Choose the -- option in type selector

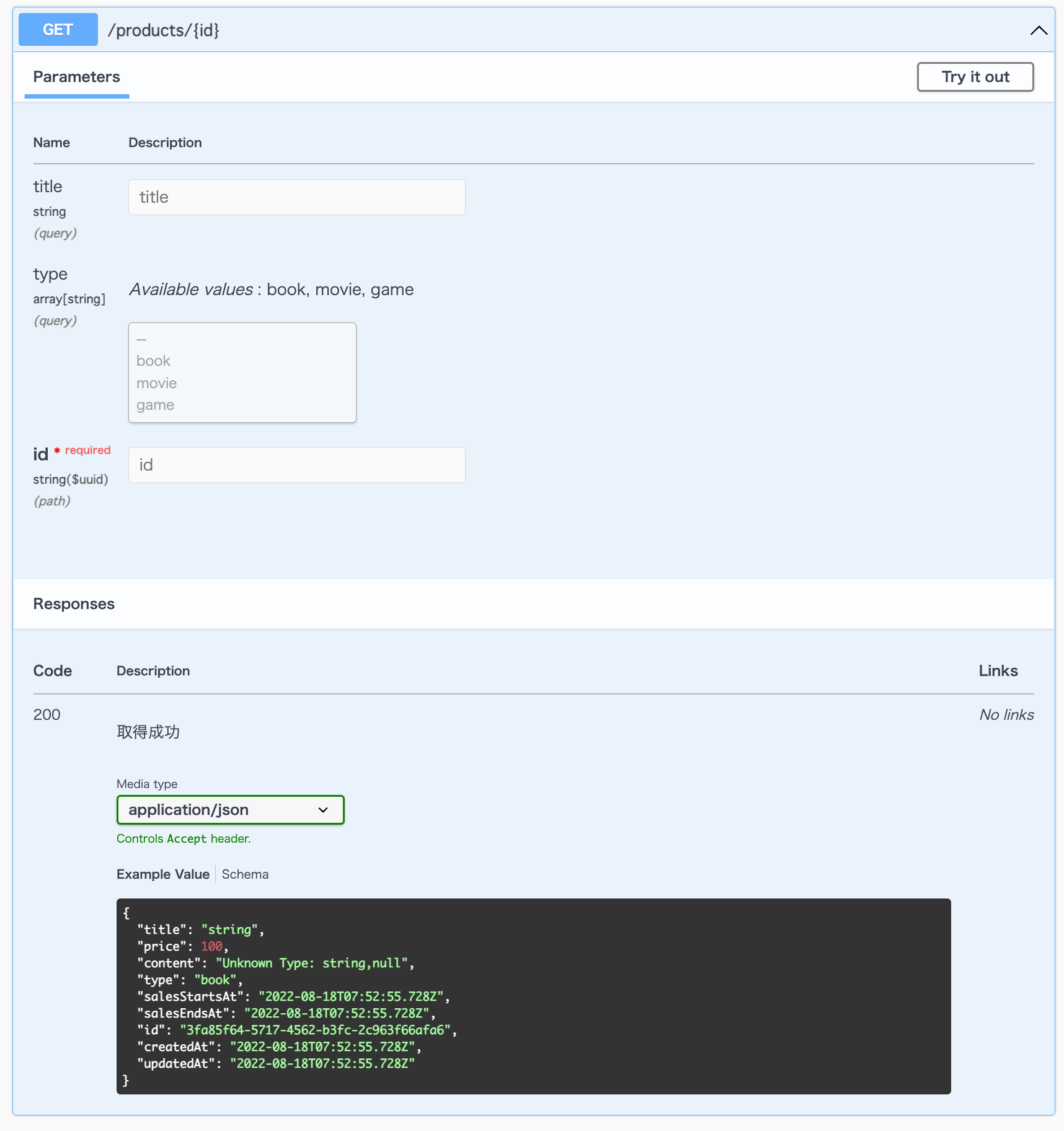141,339
